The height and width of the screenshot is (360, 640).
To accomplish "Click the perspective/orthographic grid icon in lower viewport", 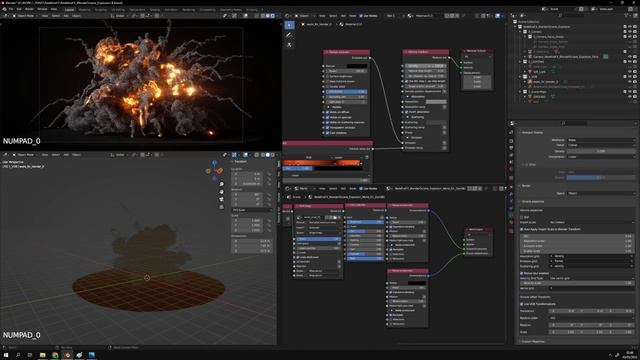I will (221, 207).
